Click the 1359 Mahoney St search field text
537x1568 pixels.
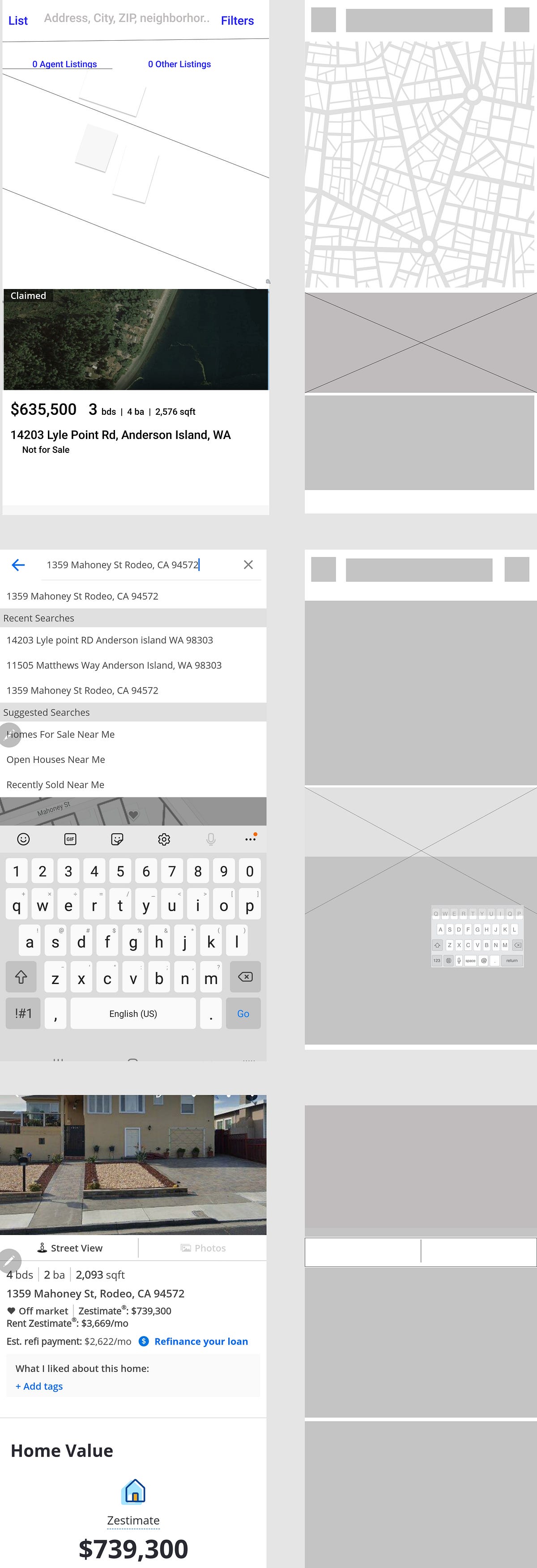tap(123, 565)
